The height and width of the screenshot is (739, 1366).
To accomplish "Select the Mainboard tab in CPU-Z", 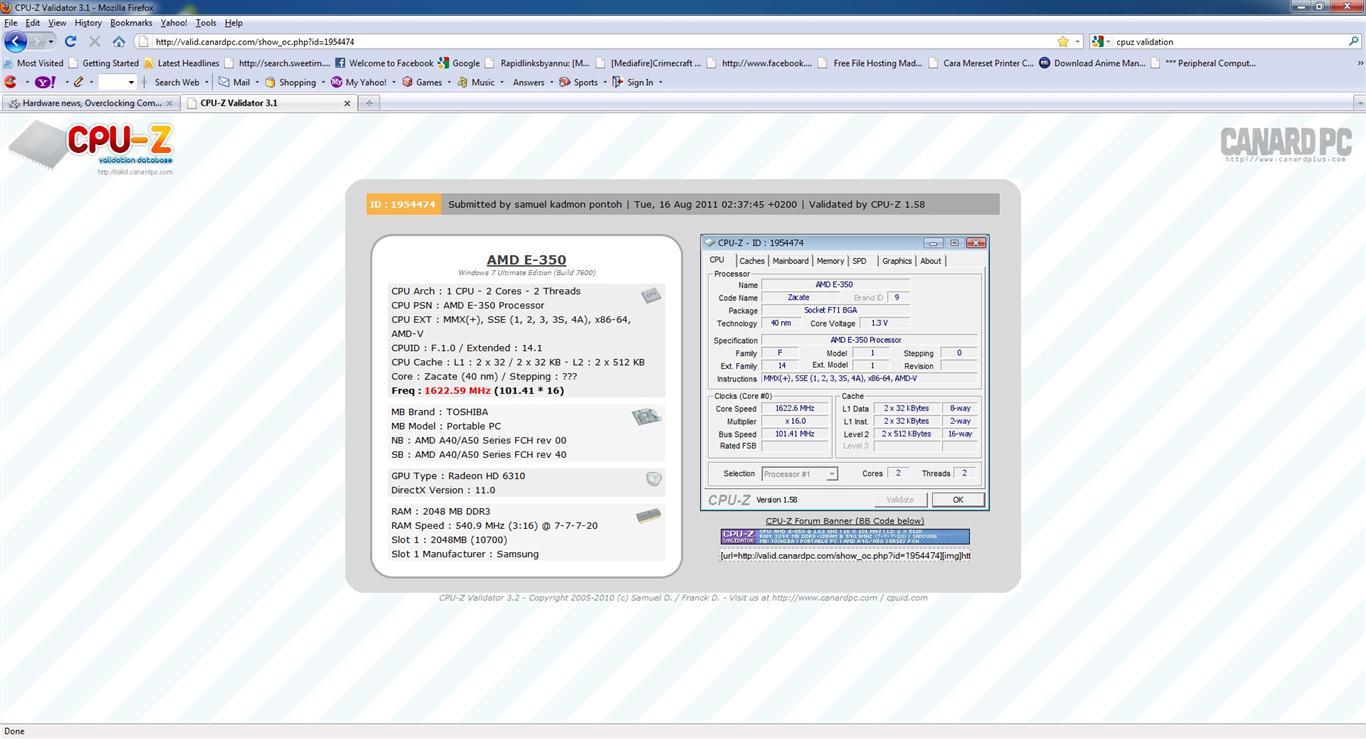I will pos(790,261).
